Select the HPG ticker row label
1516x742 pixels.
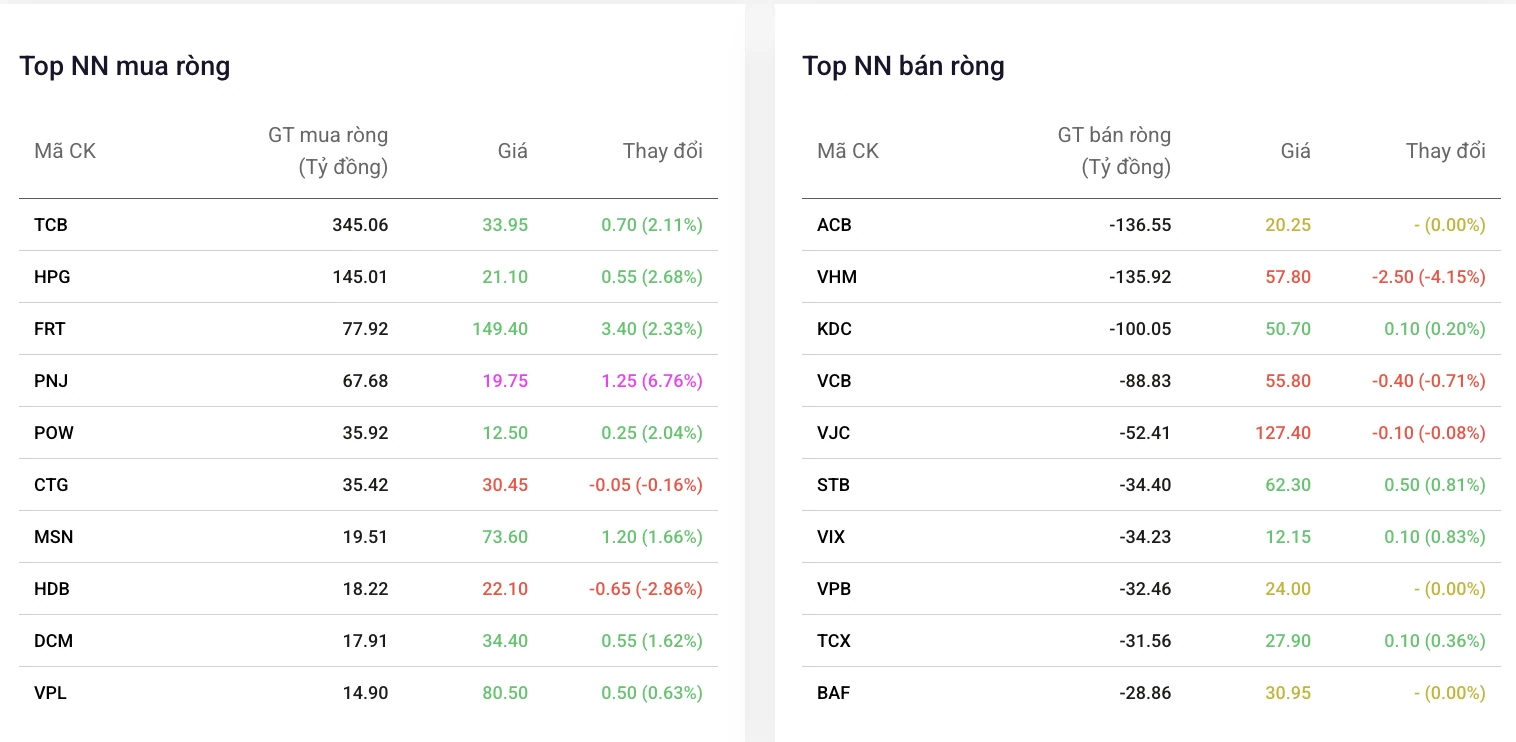pyautogui.click(x=52, y=277)
